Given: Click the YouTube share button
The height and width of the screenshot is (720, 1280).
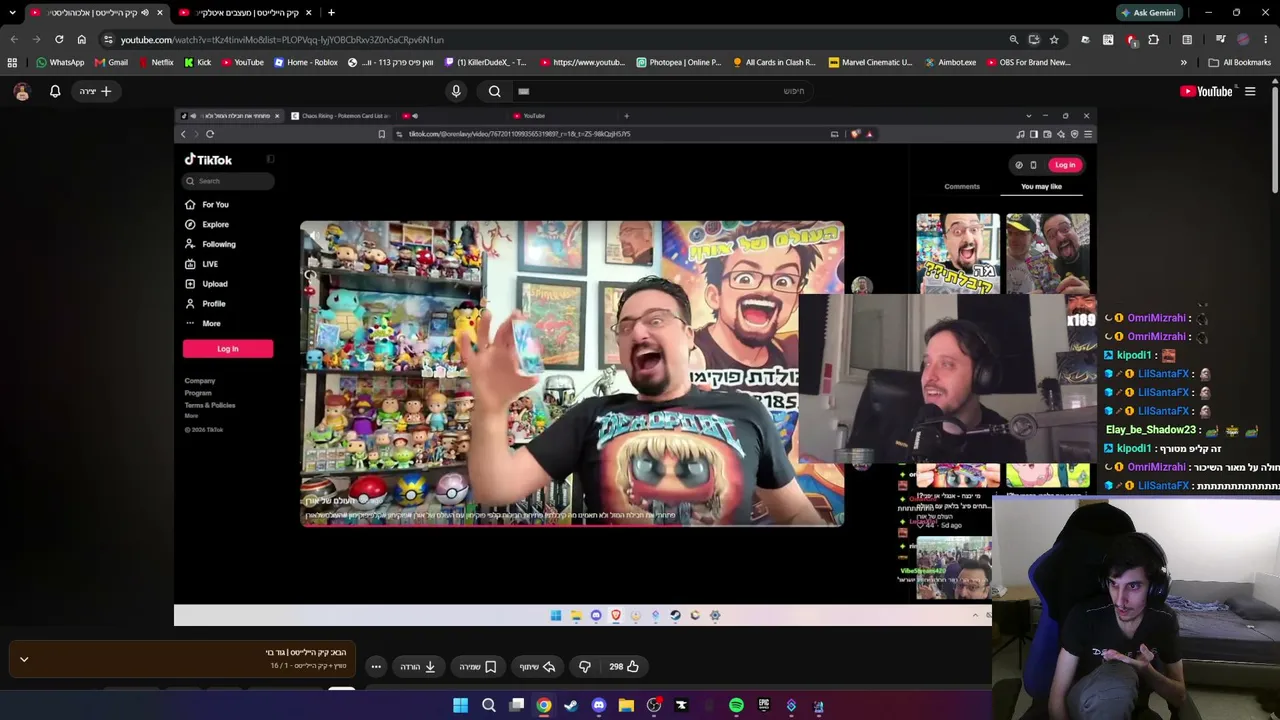Looking at the screenshot, I should click(537, 666).
